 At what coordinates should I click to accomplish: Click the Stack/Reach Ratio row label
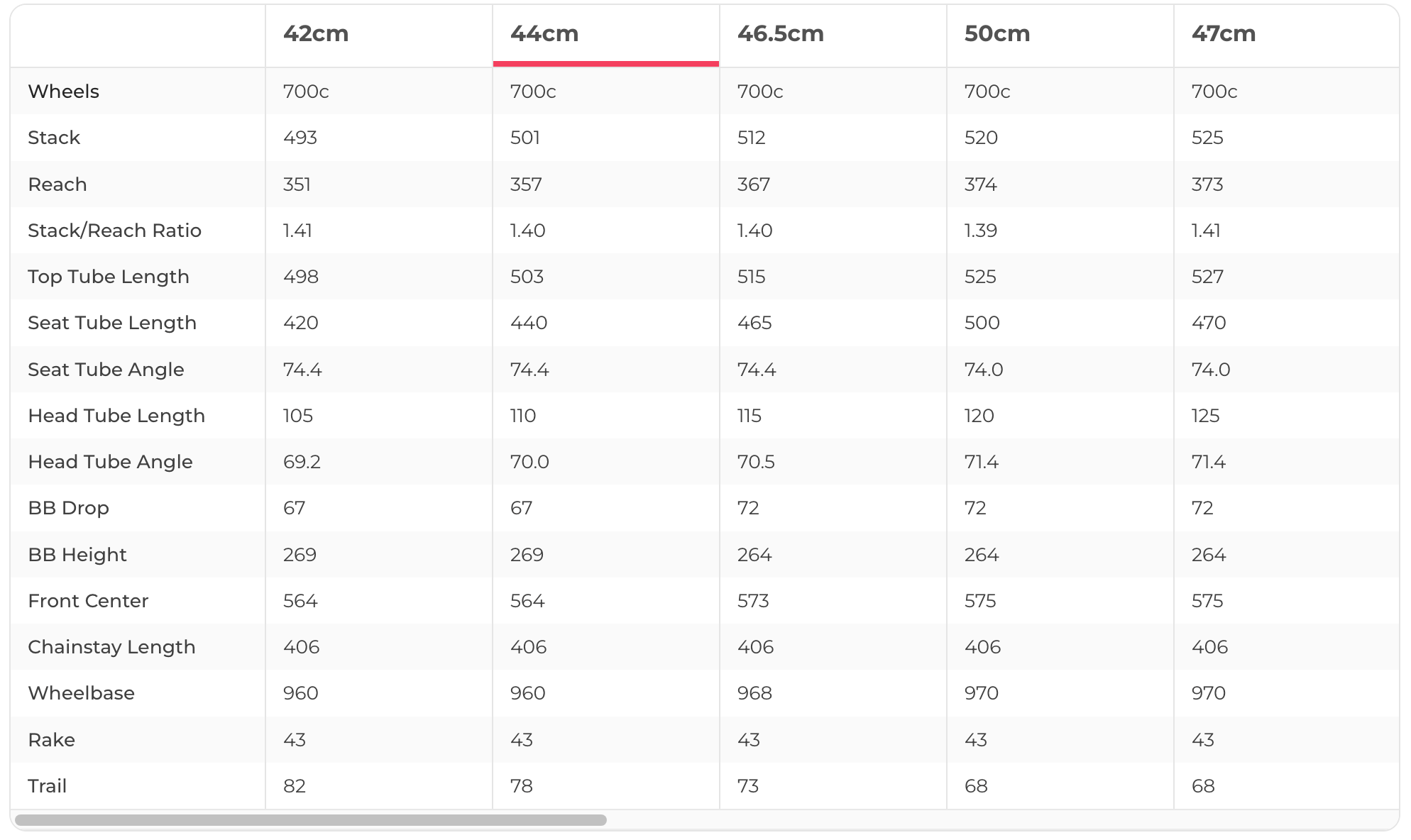pos(114,231)
